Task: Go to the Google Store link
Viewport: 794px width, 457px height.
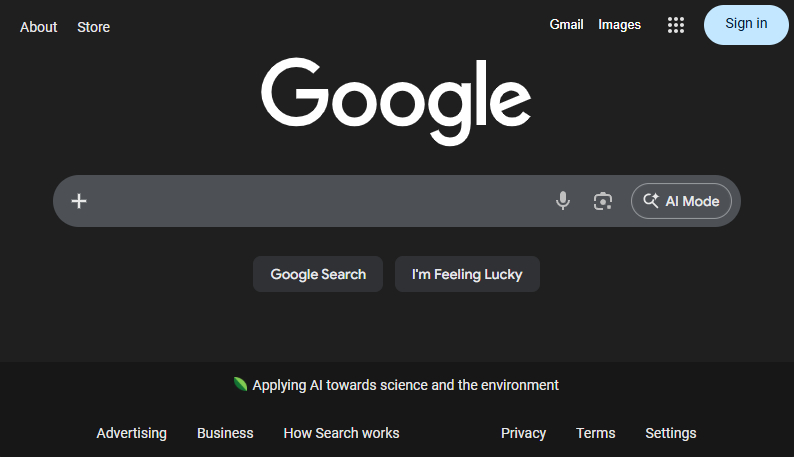Action: pos(94,27)
